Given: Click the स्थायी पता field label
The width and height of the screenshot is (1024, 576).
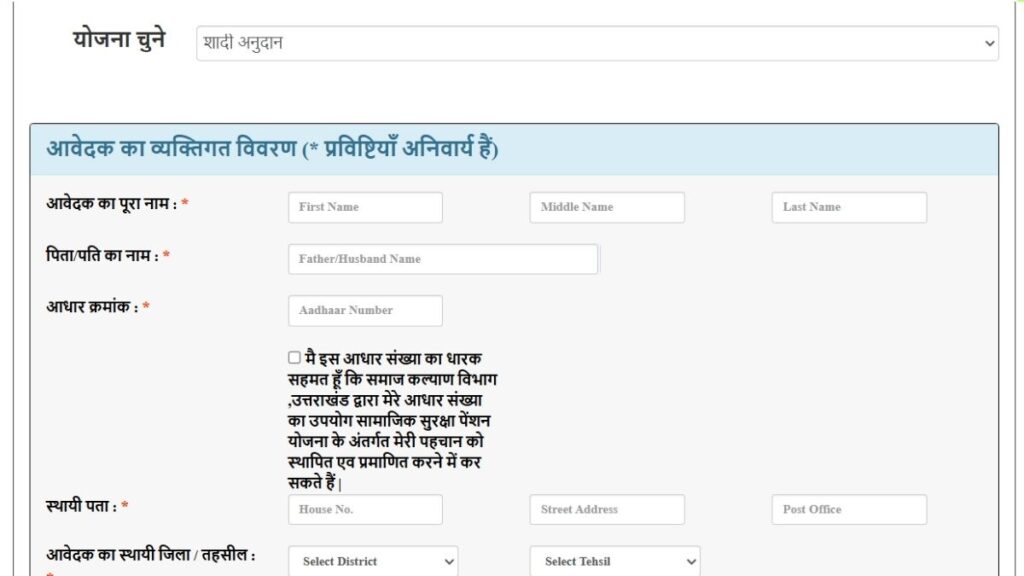Looking at the screenshot, I should 80,506.
